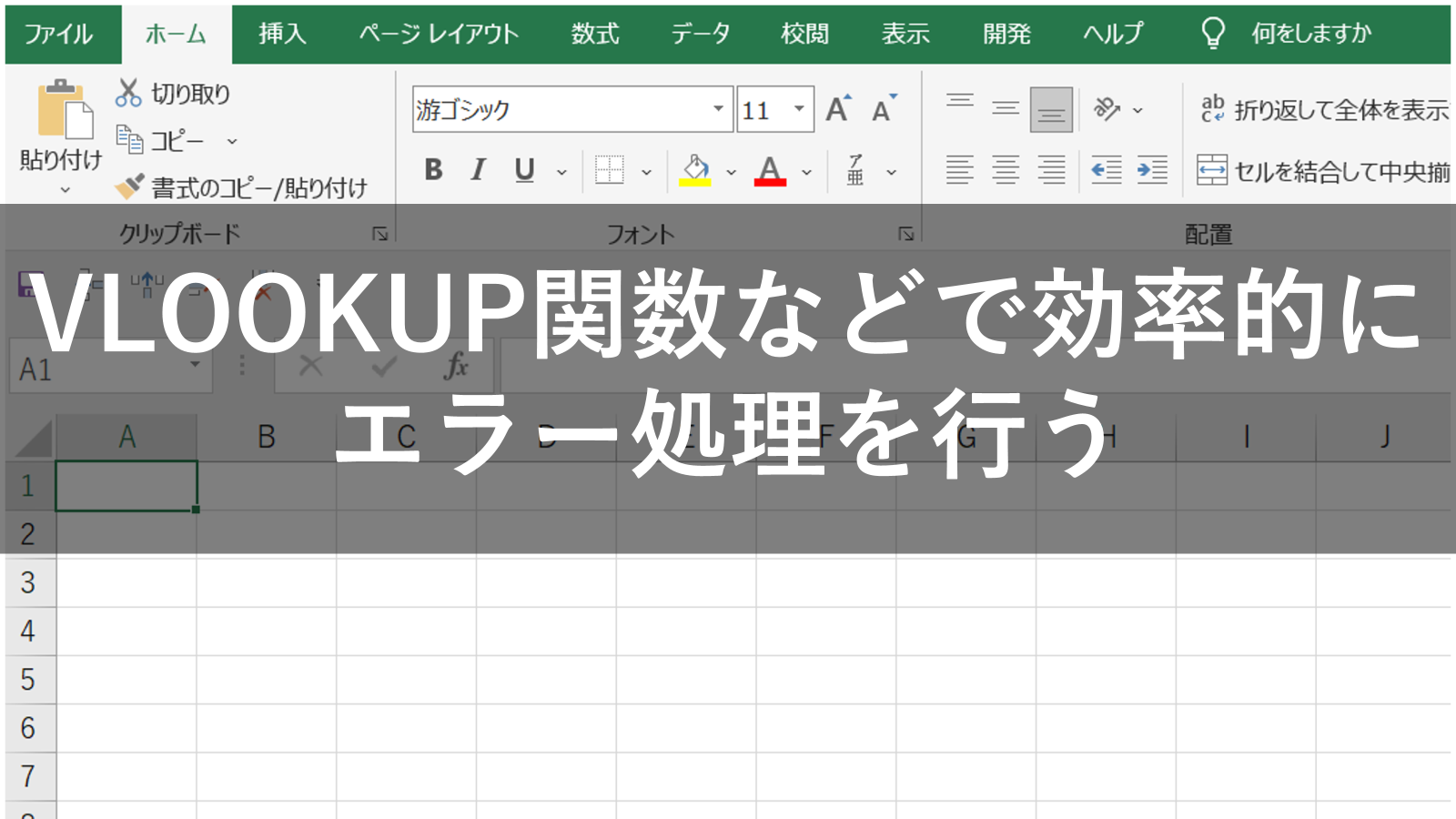This screenshot has width=1456, height=819.
Task: Expand the font name dropdown arrow
Action: 719,110
